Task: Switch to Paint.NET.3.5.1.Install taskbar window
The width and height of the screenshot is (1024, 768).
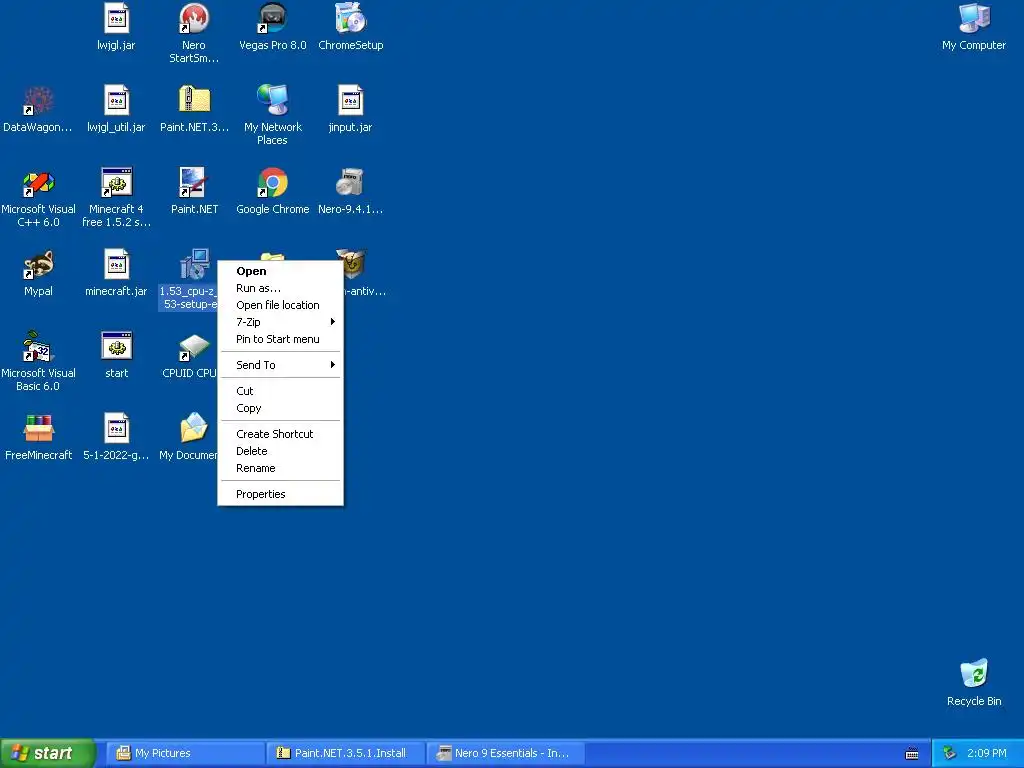Action: pos(345,753)
